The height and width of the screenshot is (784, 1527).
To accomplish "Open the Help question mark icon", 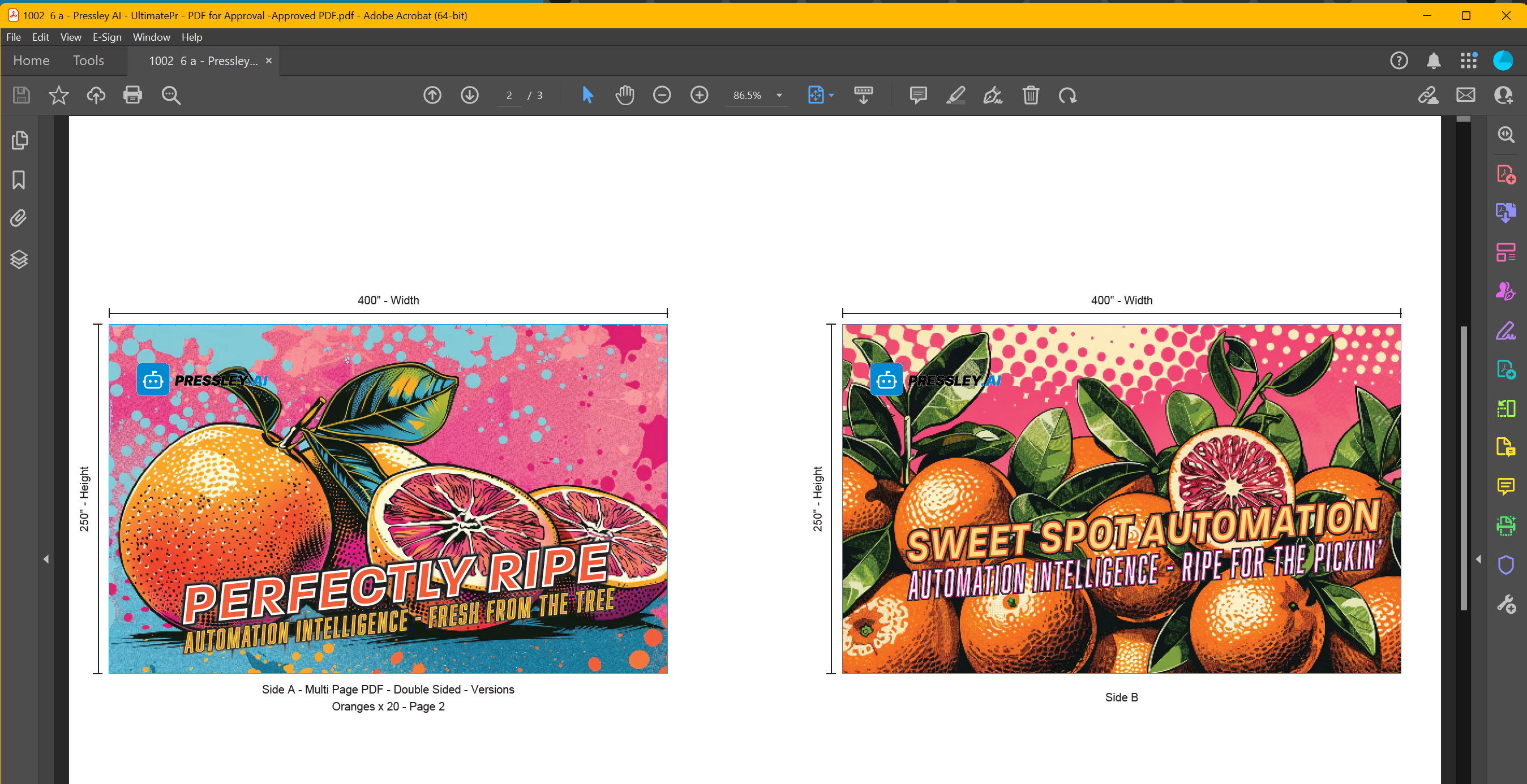I will point(1399,61).
